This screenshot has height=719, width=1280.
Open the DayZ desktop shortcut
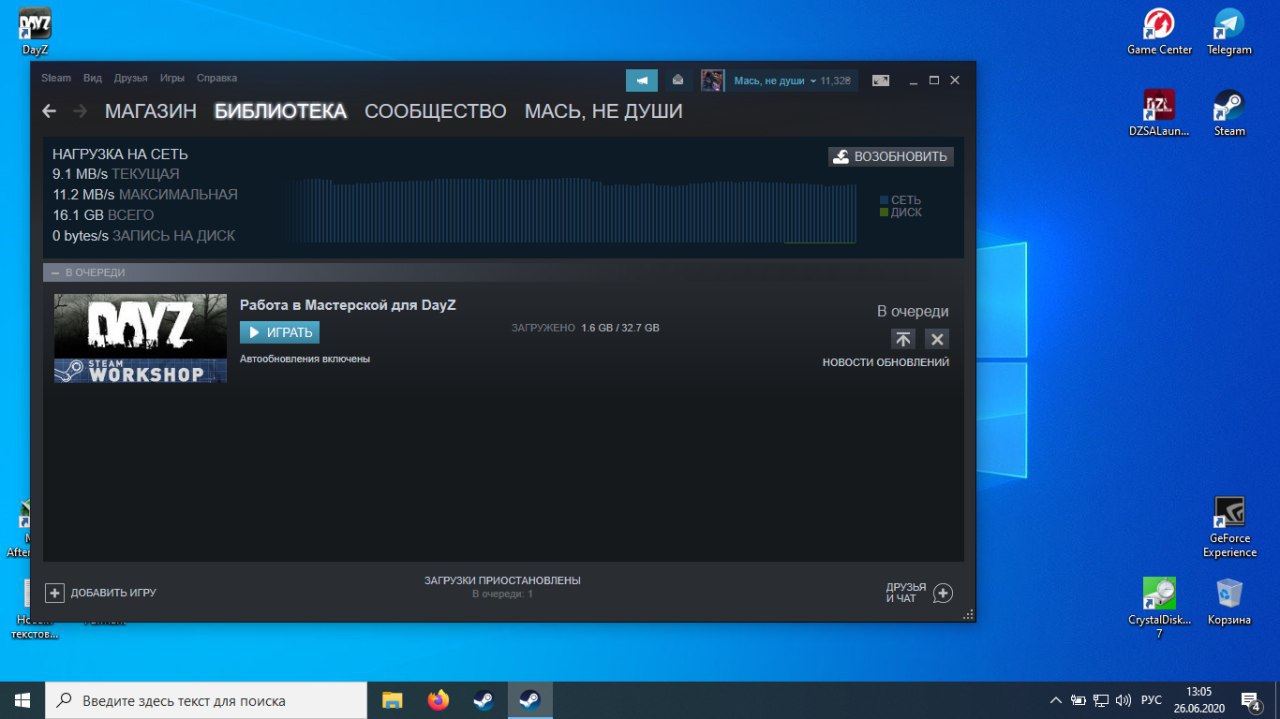coord(35,30)
